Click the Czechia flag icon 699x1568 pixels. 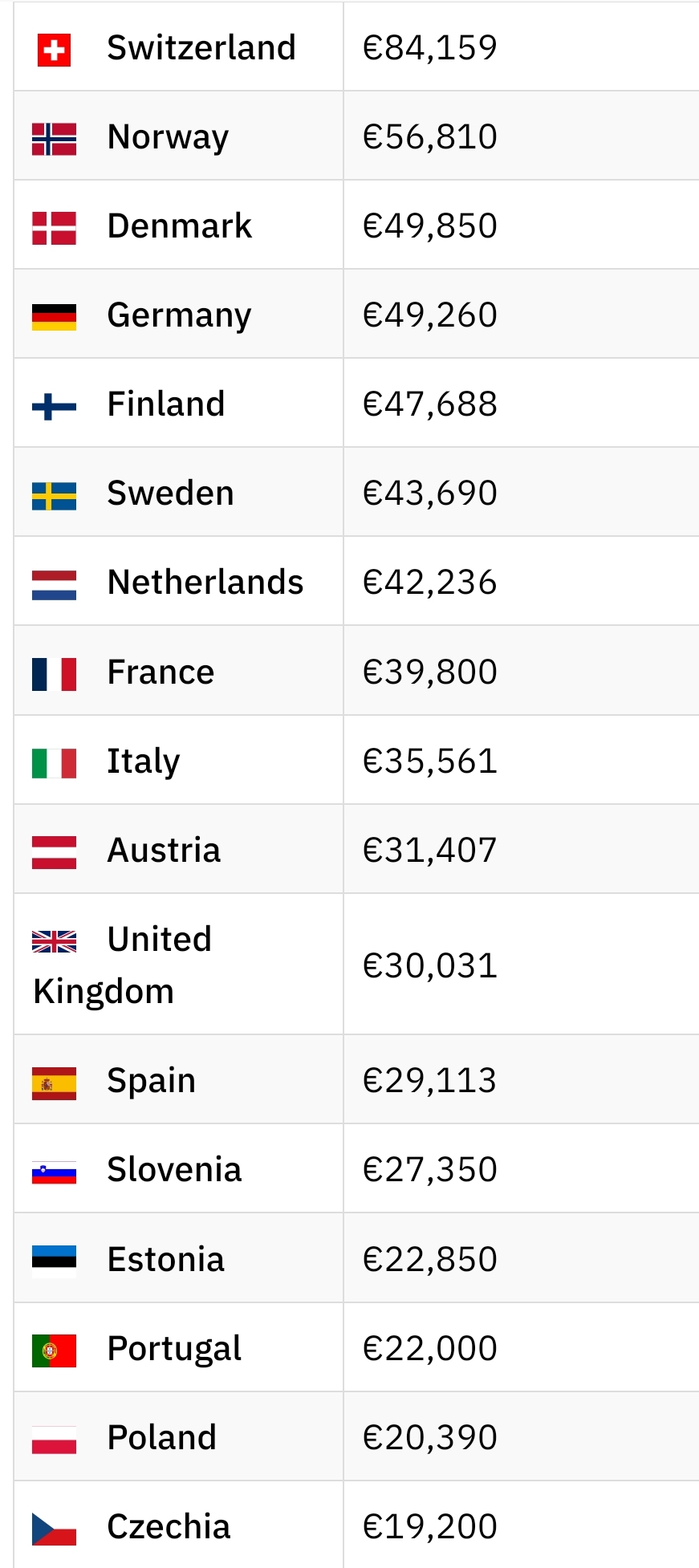click(54, 1529)
